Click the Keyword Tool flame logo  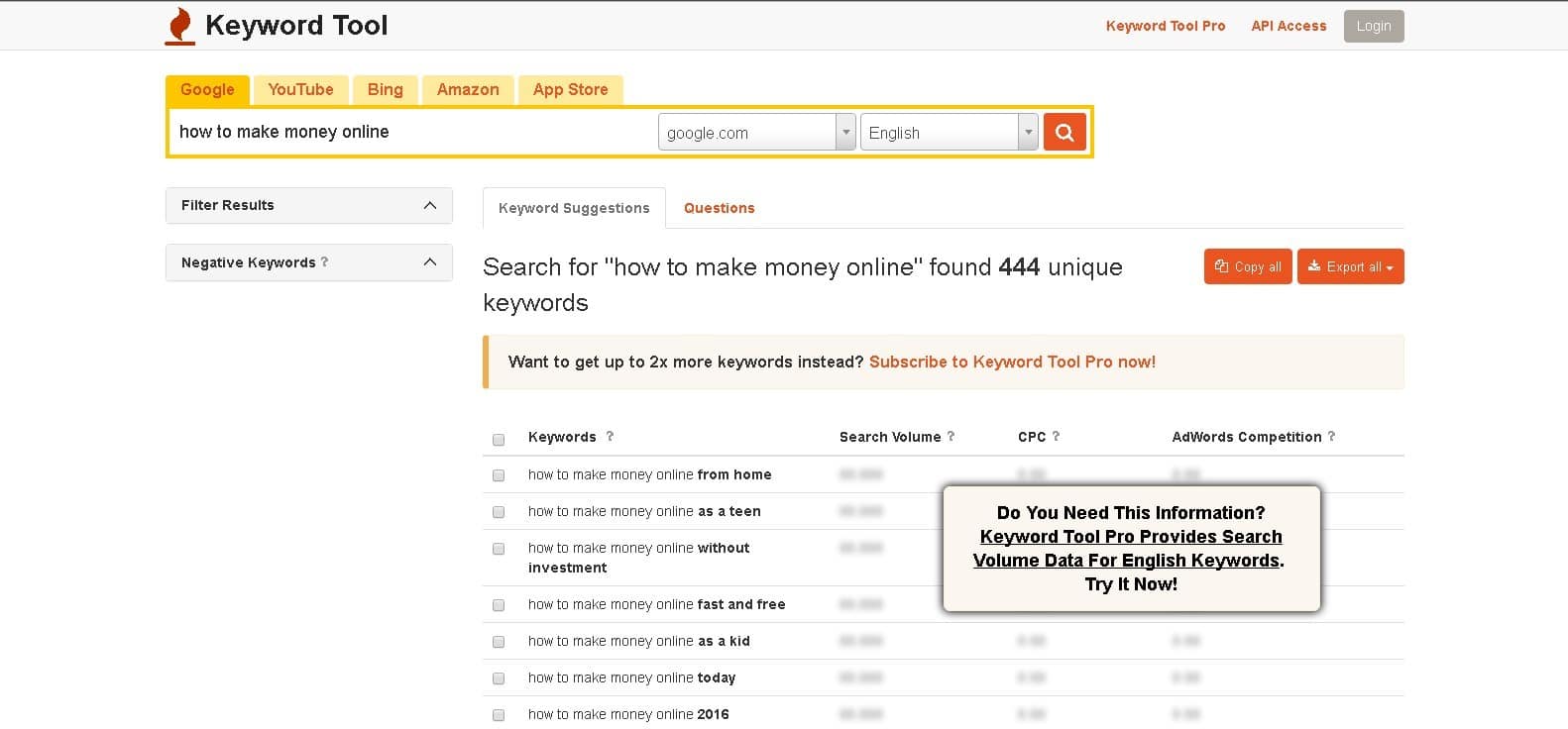pos(179,26)
